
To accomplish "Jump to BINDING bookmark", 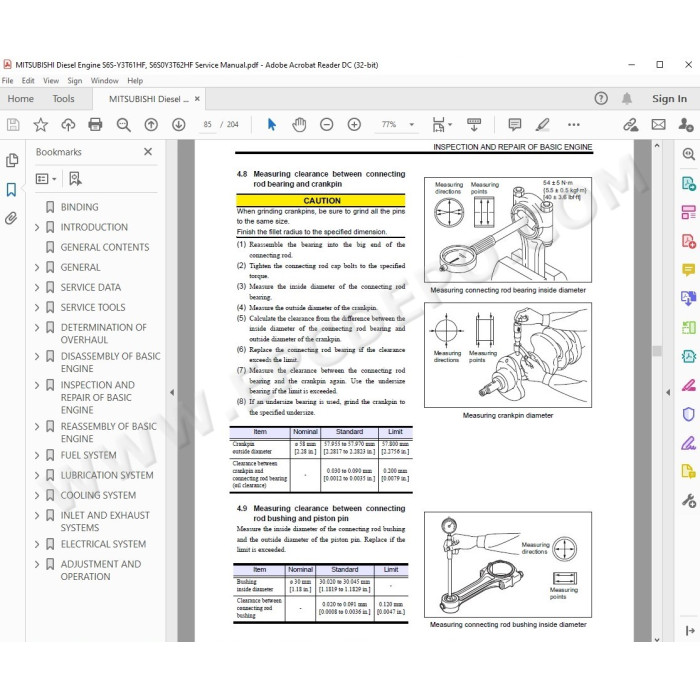I will click(x=79, y=207).
